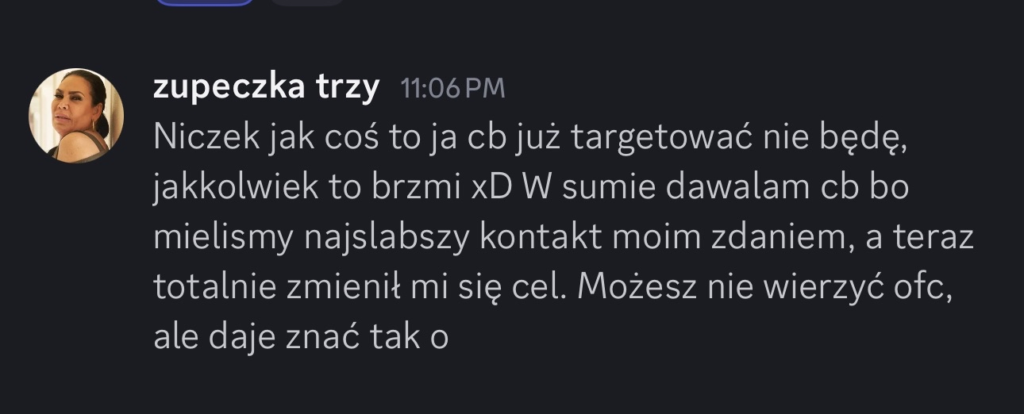Toggle the blue highlighted reaction pill at top
Screen dimensions: 1024x414
tap(204, 2)
